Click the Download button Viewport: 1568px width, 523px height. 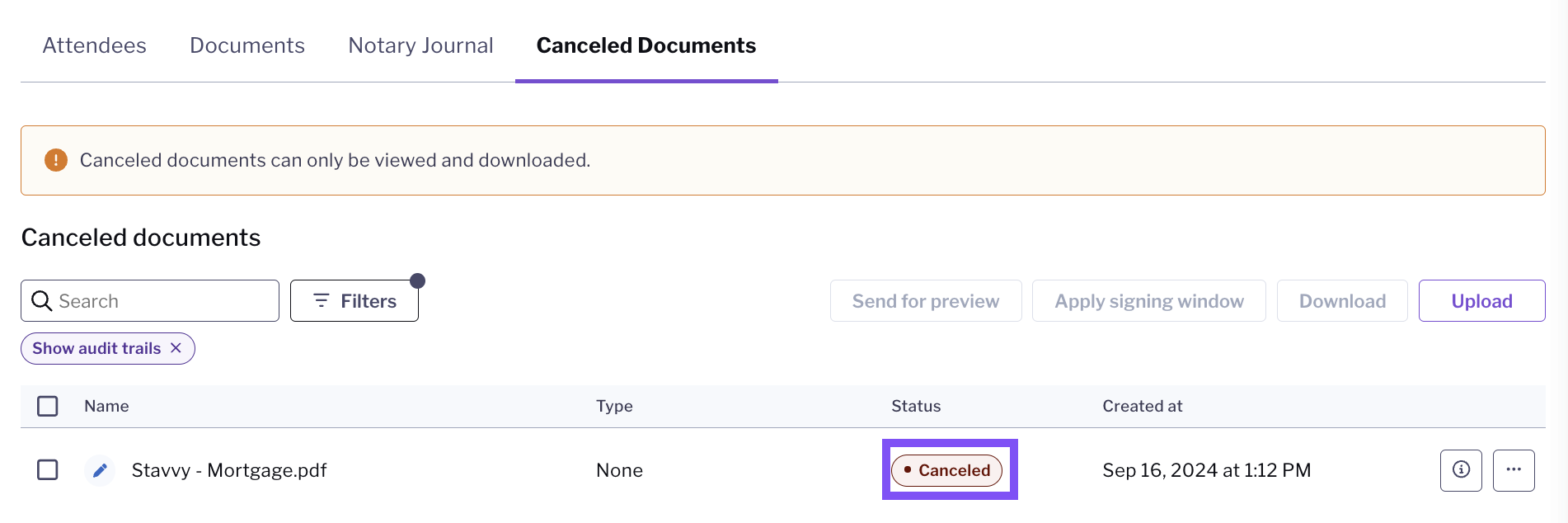pos(1342,301)
